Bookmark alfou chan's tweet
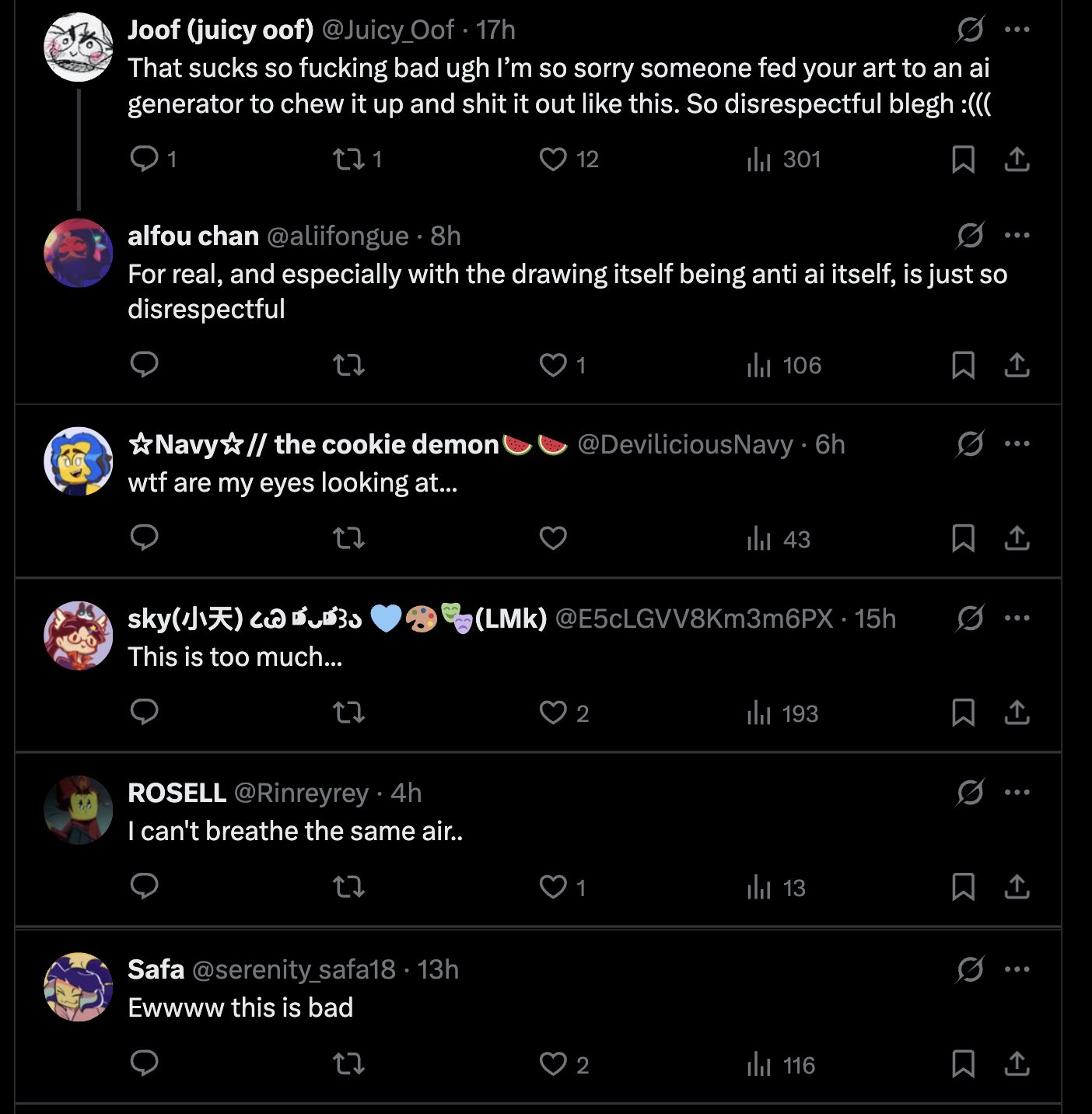1092x1114 pixels. point(963,365)
